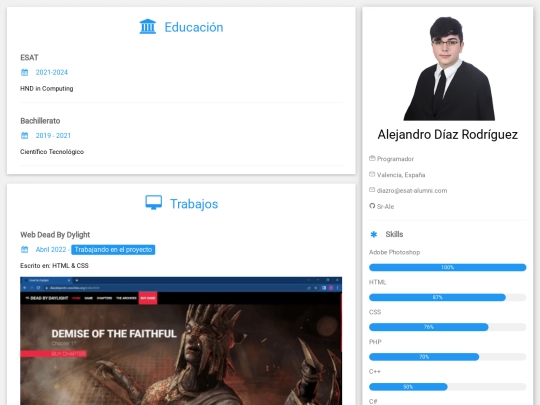Click 'DEMISE OF THE FAITHFUL' banner text

[x=114, y=334]
